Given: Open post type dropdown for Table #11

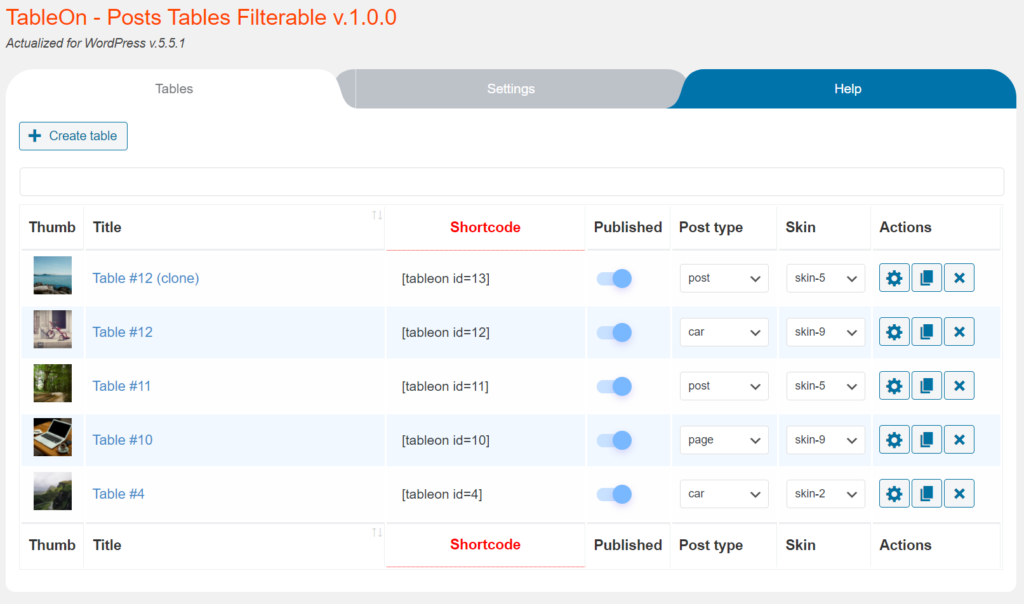Looking at the screenshot, I should coord(724,386).
